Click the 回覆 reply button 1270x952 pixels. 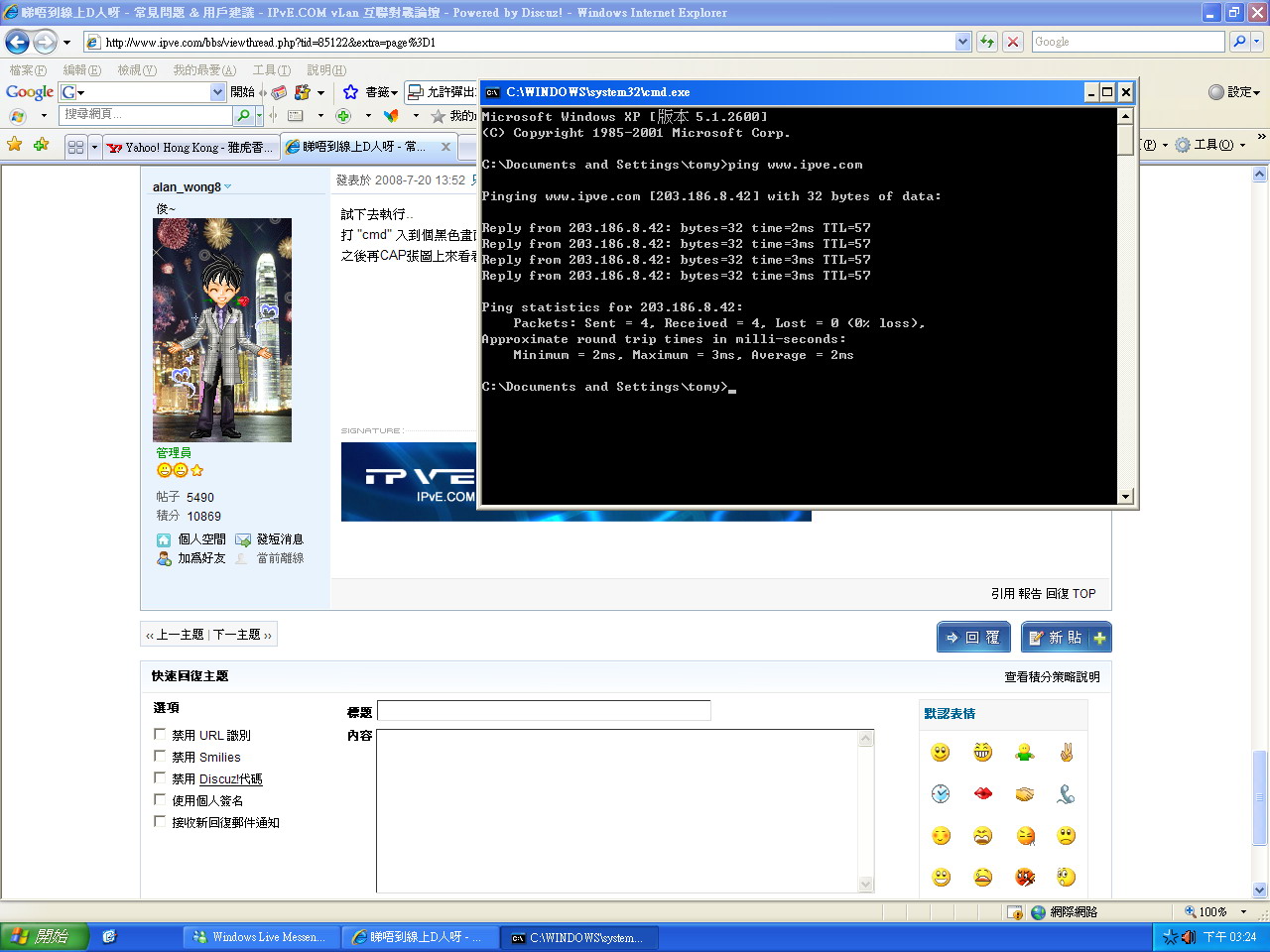[x=973, y=637]
